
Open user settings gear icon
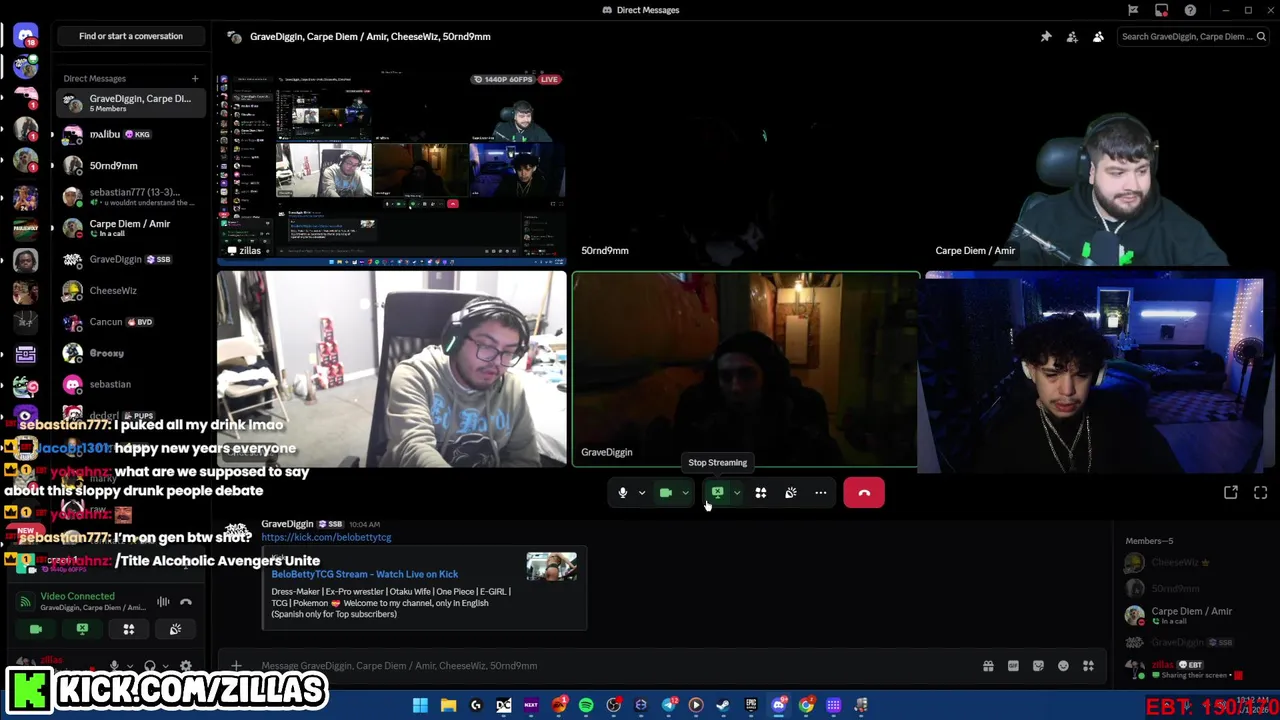pyautogui.click(x=186, y=666)
